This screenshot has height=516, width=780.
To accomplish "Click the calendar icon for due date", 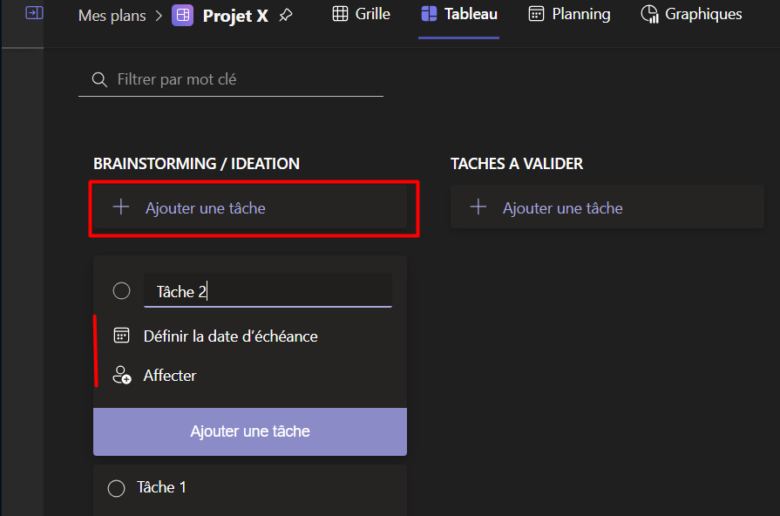I will [122, 336].
